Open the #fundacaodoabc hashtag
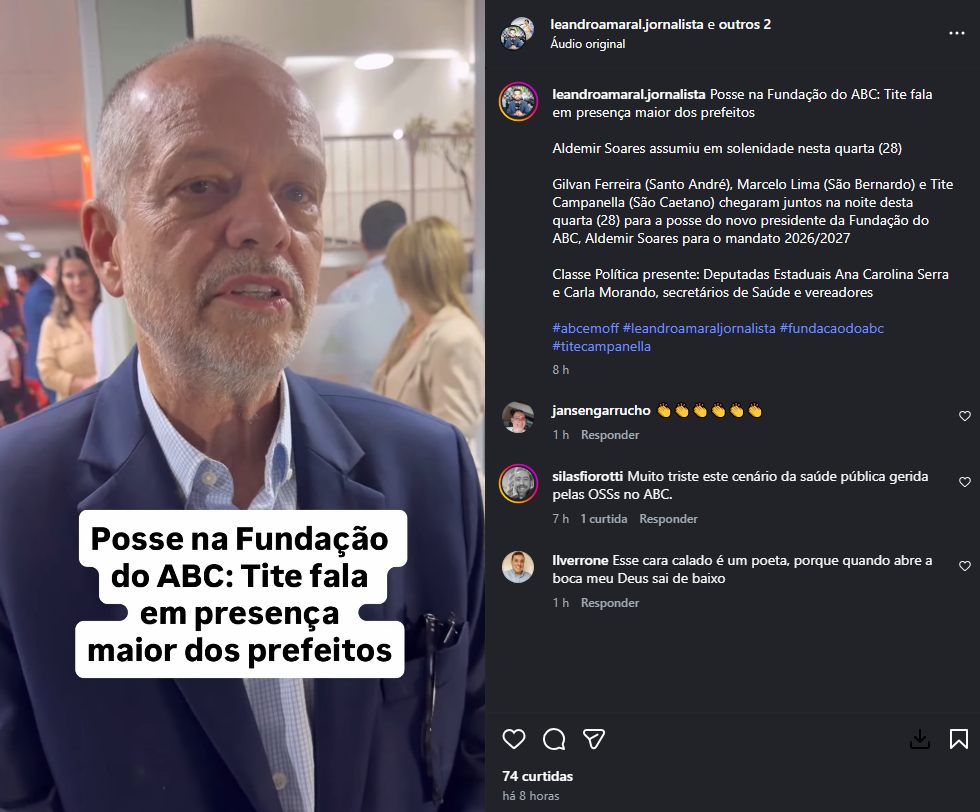This screenshot has width=980, height=812. 831,328
